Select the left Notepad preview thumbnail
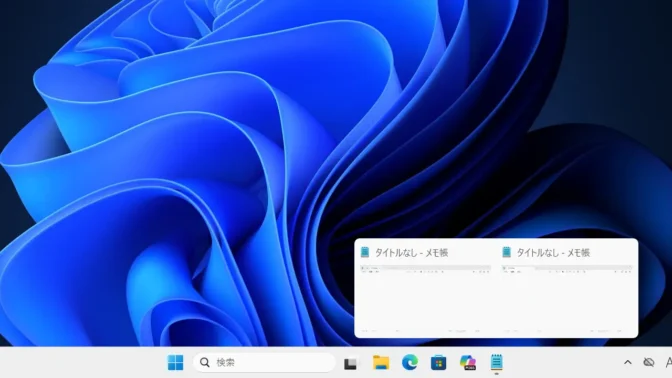The height and width of the screenshot is (378, 672). click(x=426, y=300)
